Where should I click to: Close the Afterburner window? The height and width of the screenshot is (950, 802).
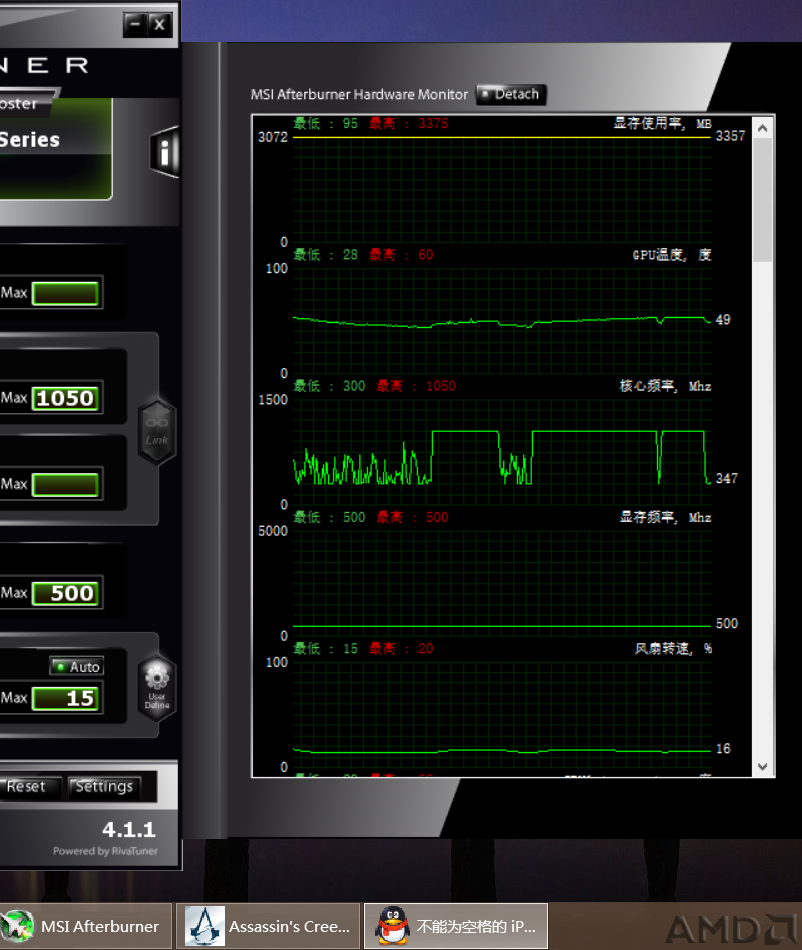159,25
